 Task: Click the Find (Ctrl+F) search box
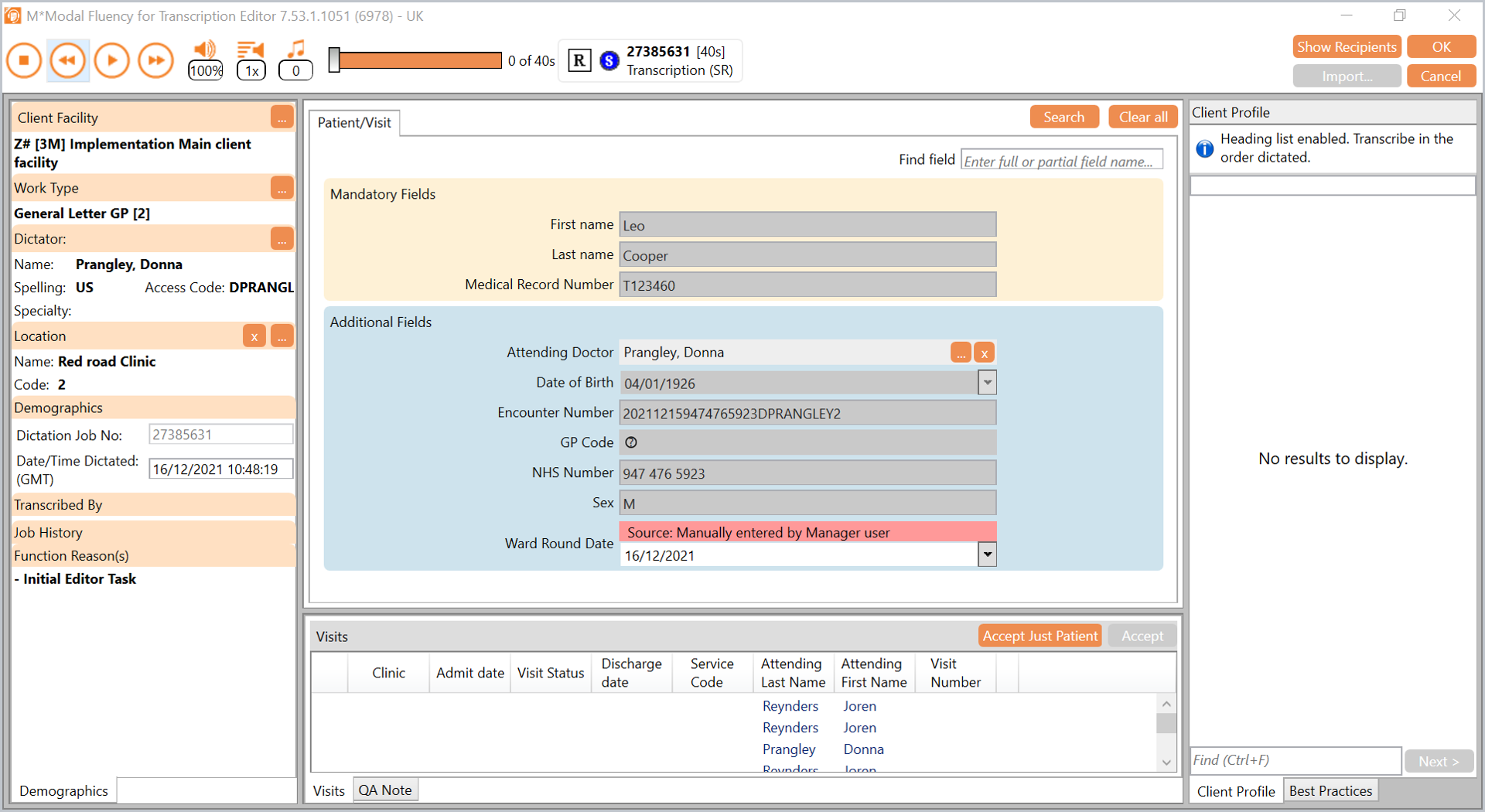1296,761
